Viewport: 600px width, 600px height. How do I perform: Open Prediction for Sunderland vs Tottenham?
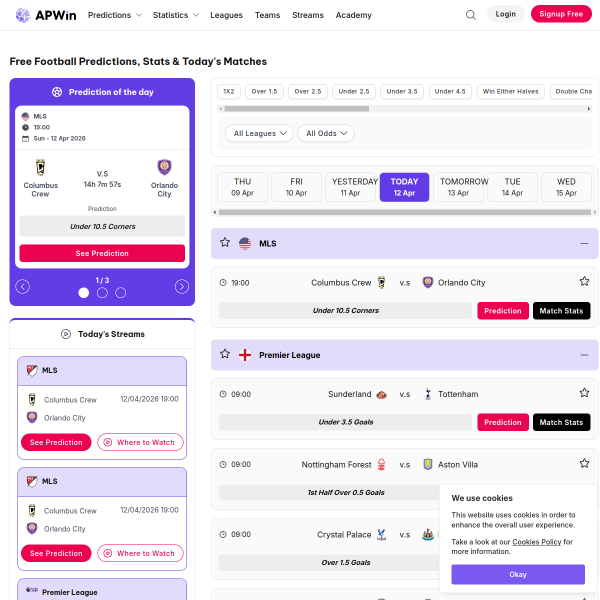(x=503, y=422)
